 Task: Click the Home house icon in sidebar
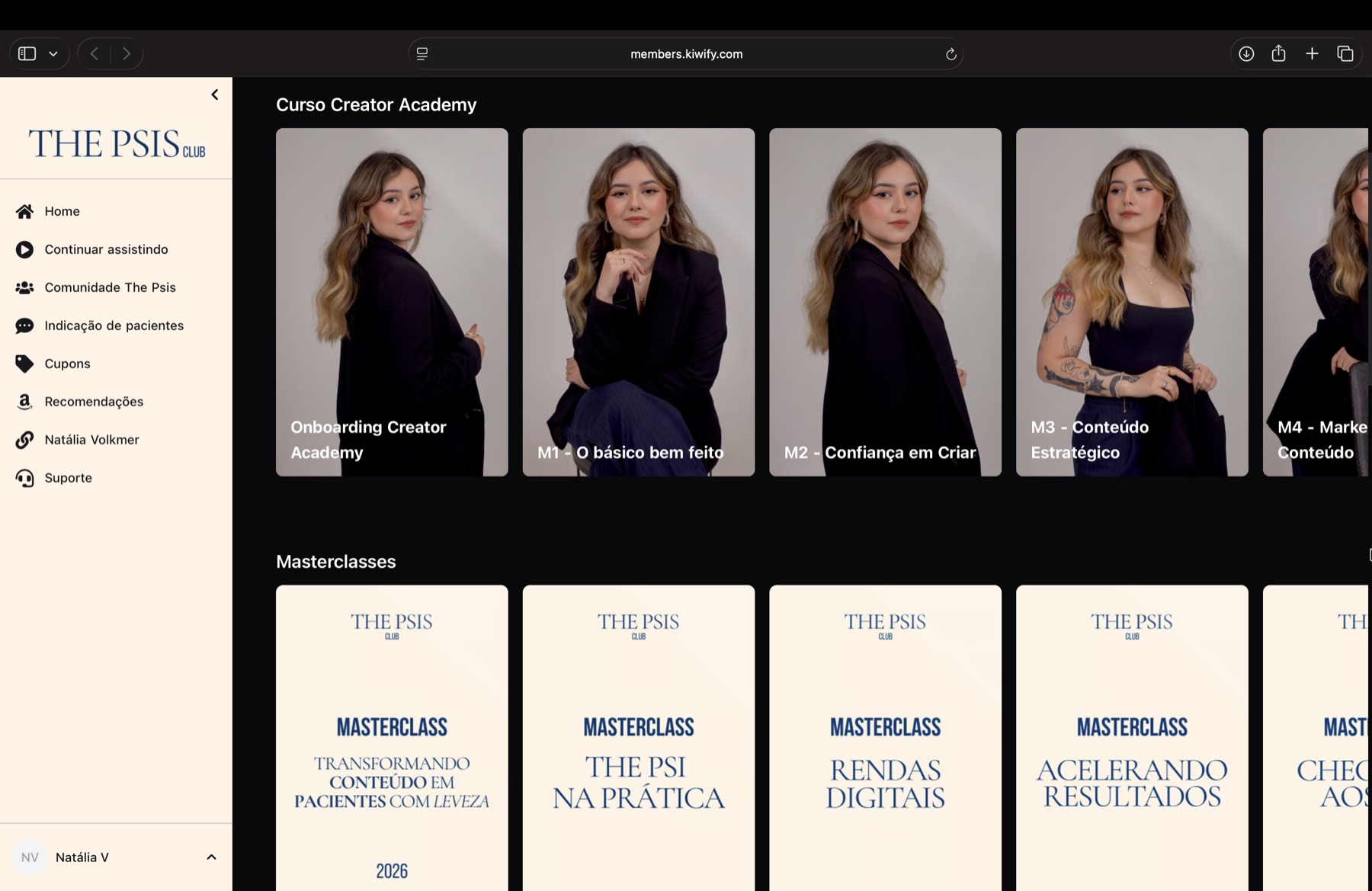(24, 211)
